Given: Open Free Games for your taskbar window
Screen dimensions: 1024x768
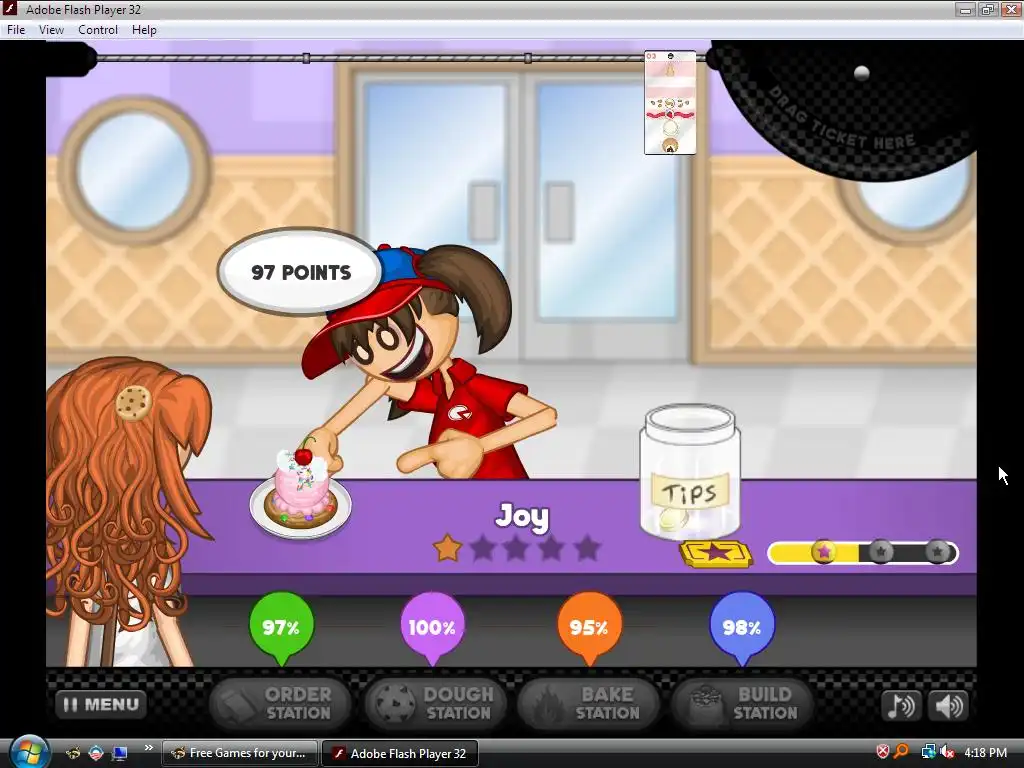Looking at the screenshot, I should pyautogui.click(x=240, y=753).
